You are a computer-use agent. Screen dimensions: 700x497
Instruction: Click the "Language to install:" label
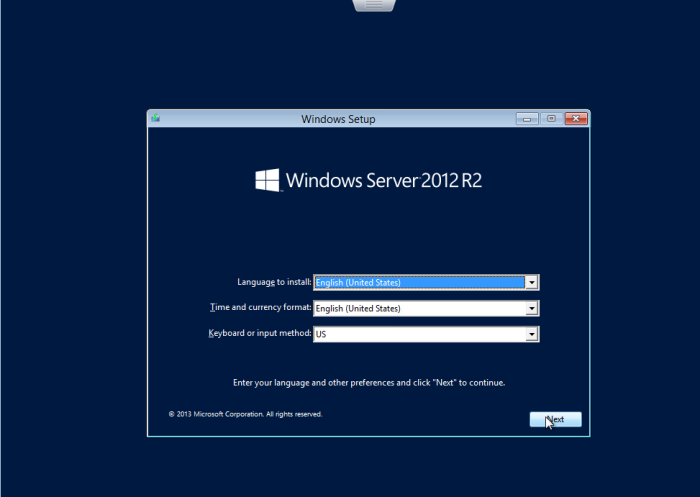pos(274,282)
